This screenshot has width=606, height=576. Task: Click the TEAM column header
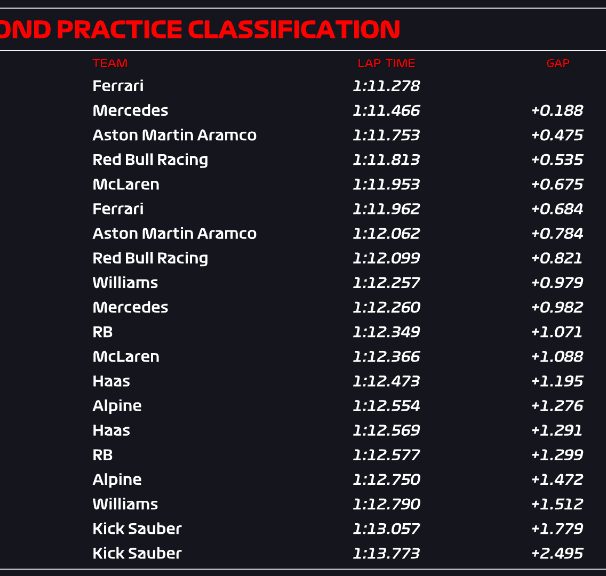coord(110,63)
